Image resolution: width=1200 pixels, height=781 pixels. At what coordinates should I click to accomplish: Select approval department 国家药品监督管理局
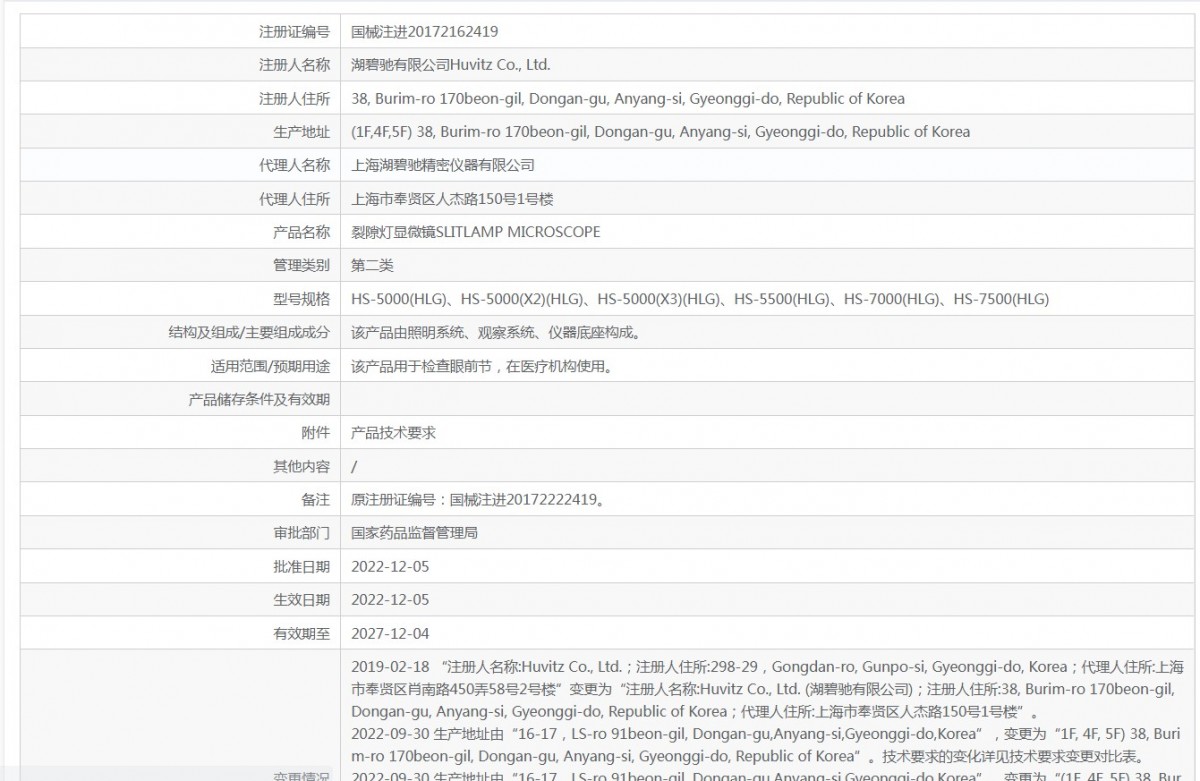click(415, 533)
